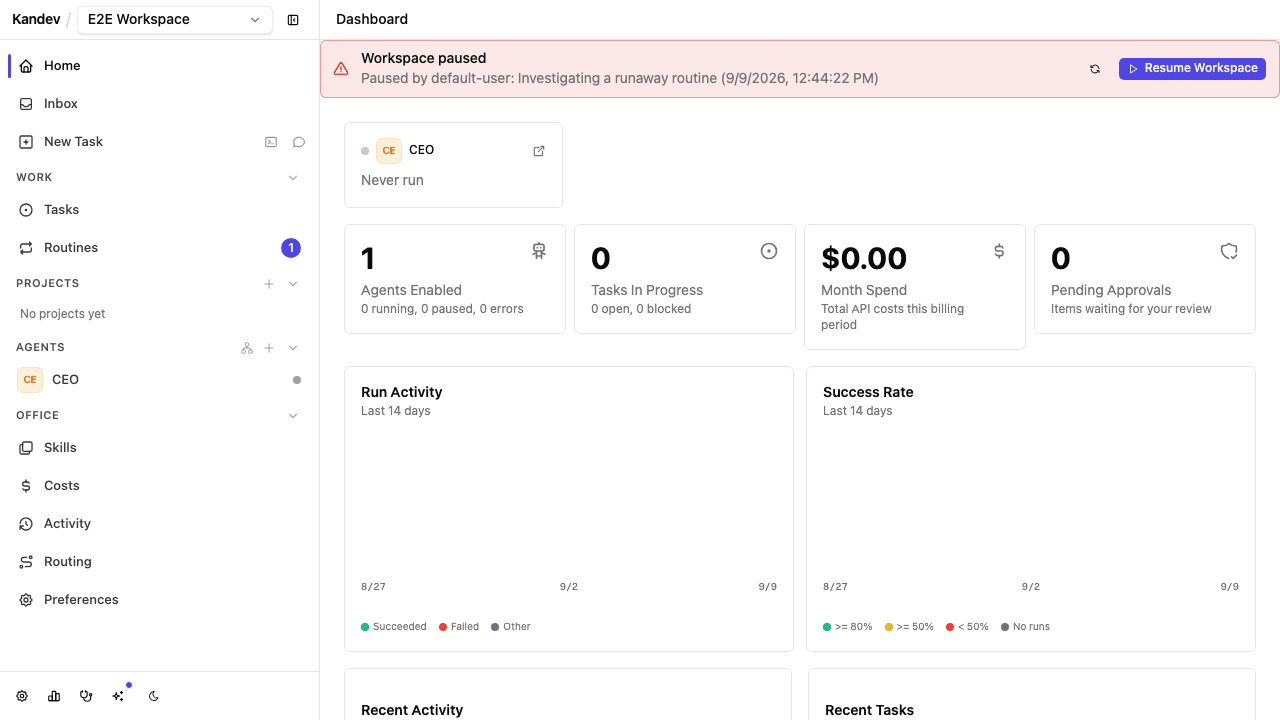Screen dimensions: 1280x720
Task: Collapse the Work section chevron
Action: (x=293, y=178)
